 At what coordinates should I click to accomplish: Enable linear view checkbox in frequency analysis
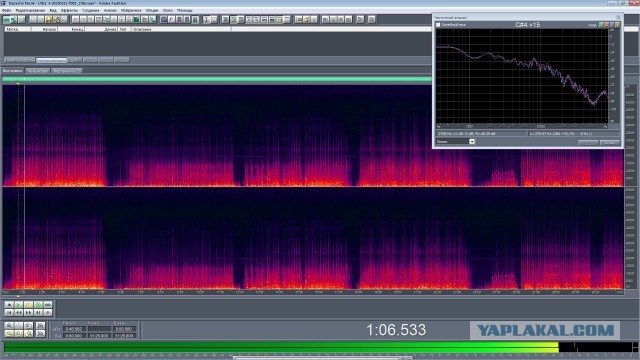coord(438,25)
